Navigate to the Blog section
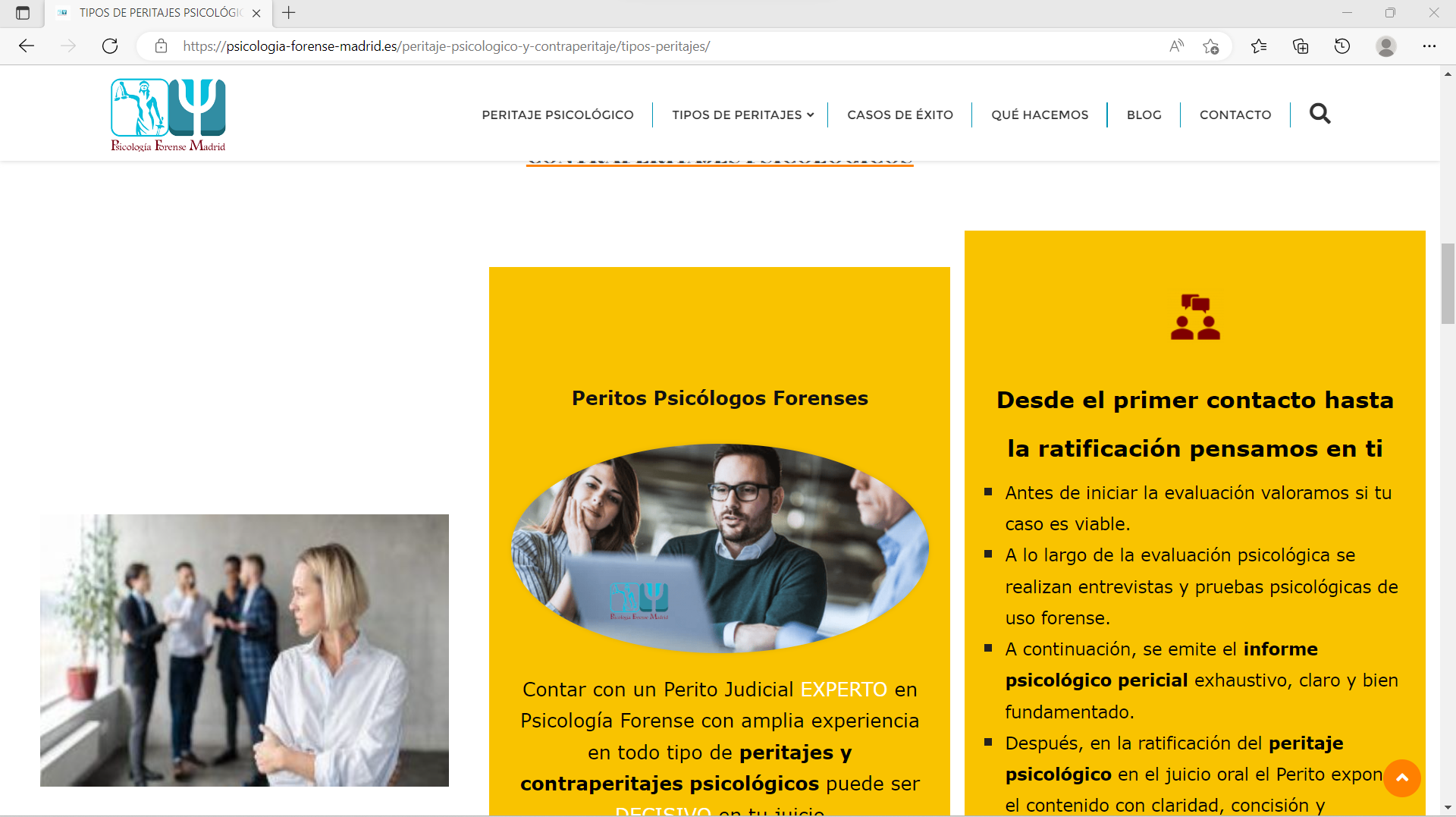The image size is (1456, 817). [1144, 115]
